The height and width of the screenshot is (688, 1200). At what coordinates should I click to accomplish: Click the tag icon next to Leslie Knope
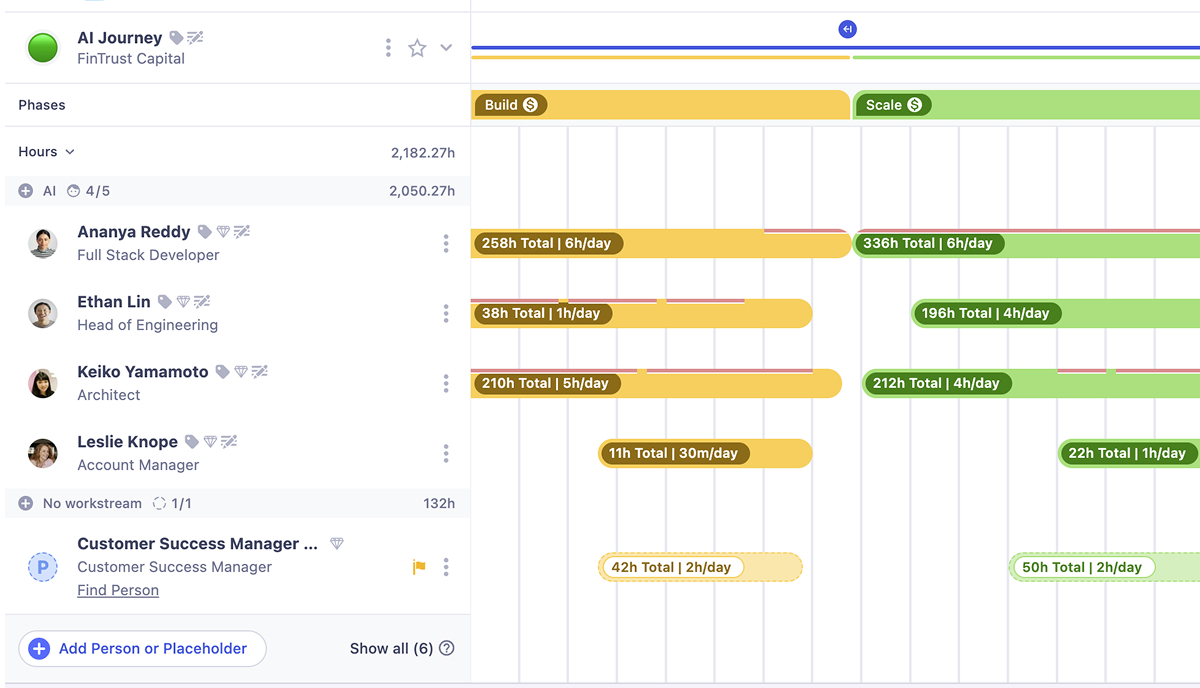pyautogui.click(x=191, y=442)
